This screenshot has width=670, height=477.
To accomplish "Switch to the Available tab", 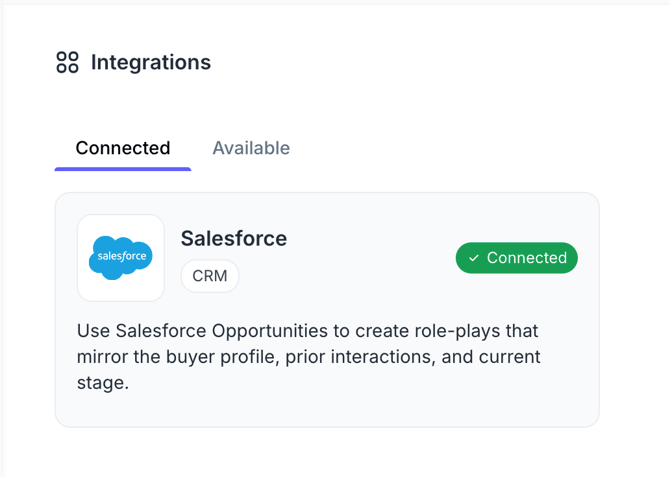I will tap(251, 148).
